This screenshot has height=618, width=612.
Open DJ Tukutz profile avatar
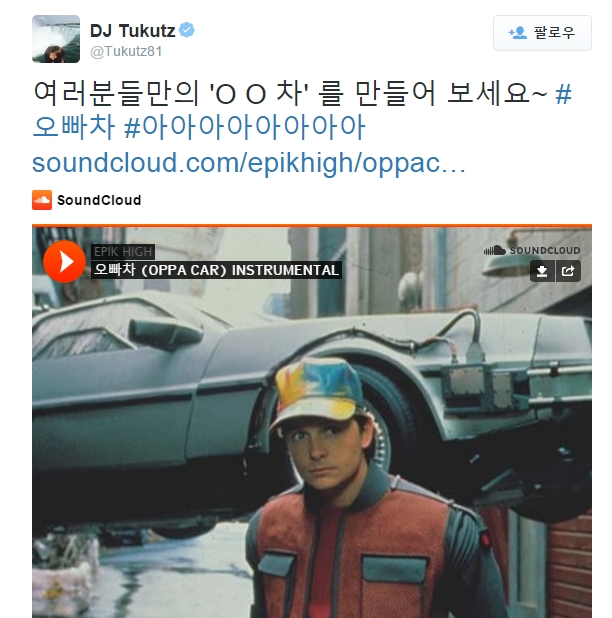pos(56,39)
